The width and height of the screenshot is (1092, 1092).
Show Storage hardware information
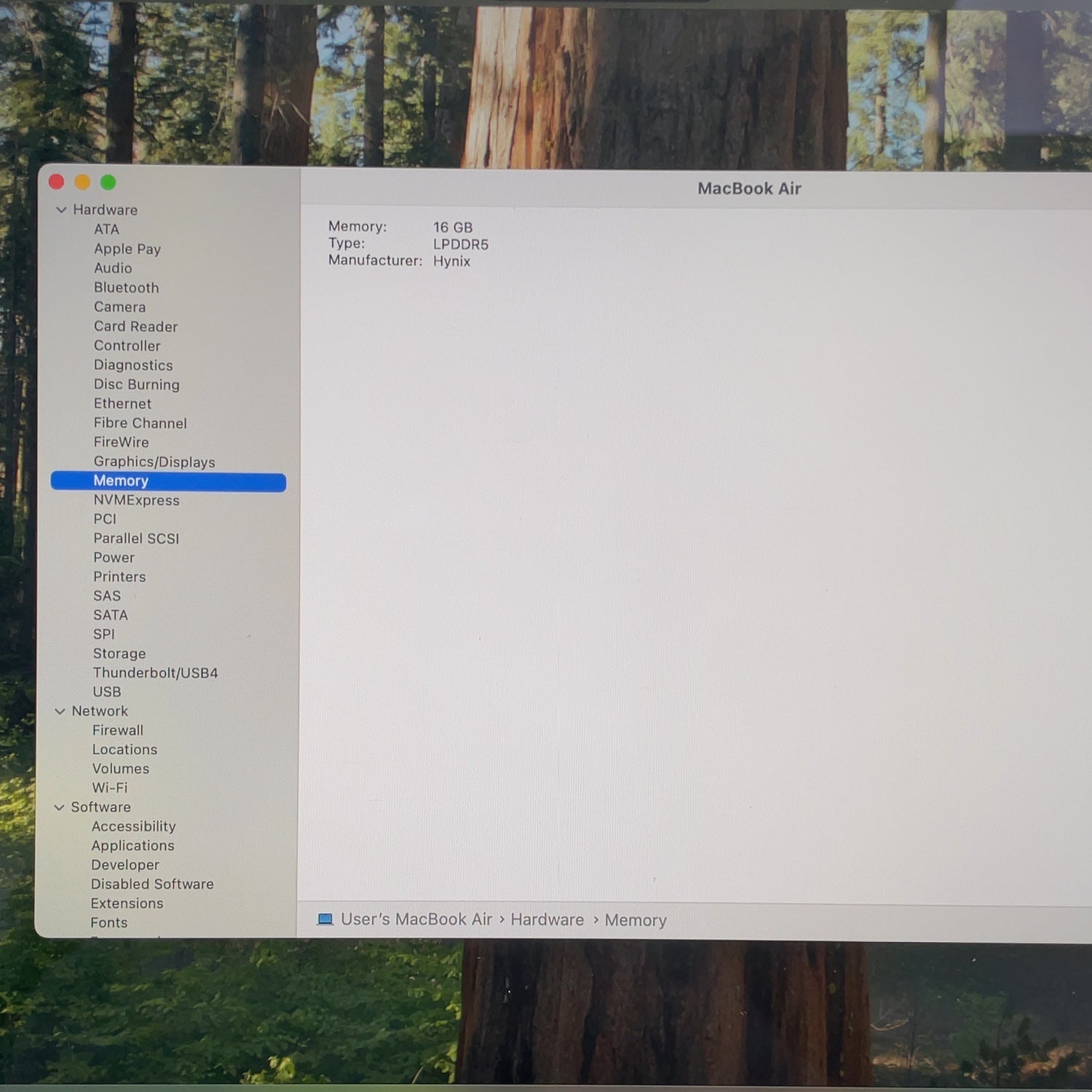pyautogui.click(x=119, y=654)
